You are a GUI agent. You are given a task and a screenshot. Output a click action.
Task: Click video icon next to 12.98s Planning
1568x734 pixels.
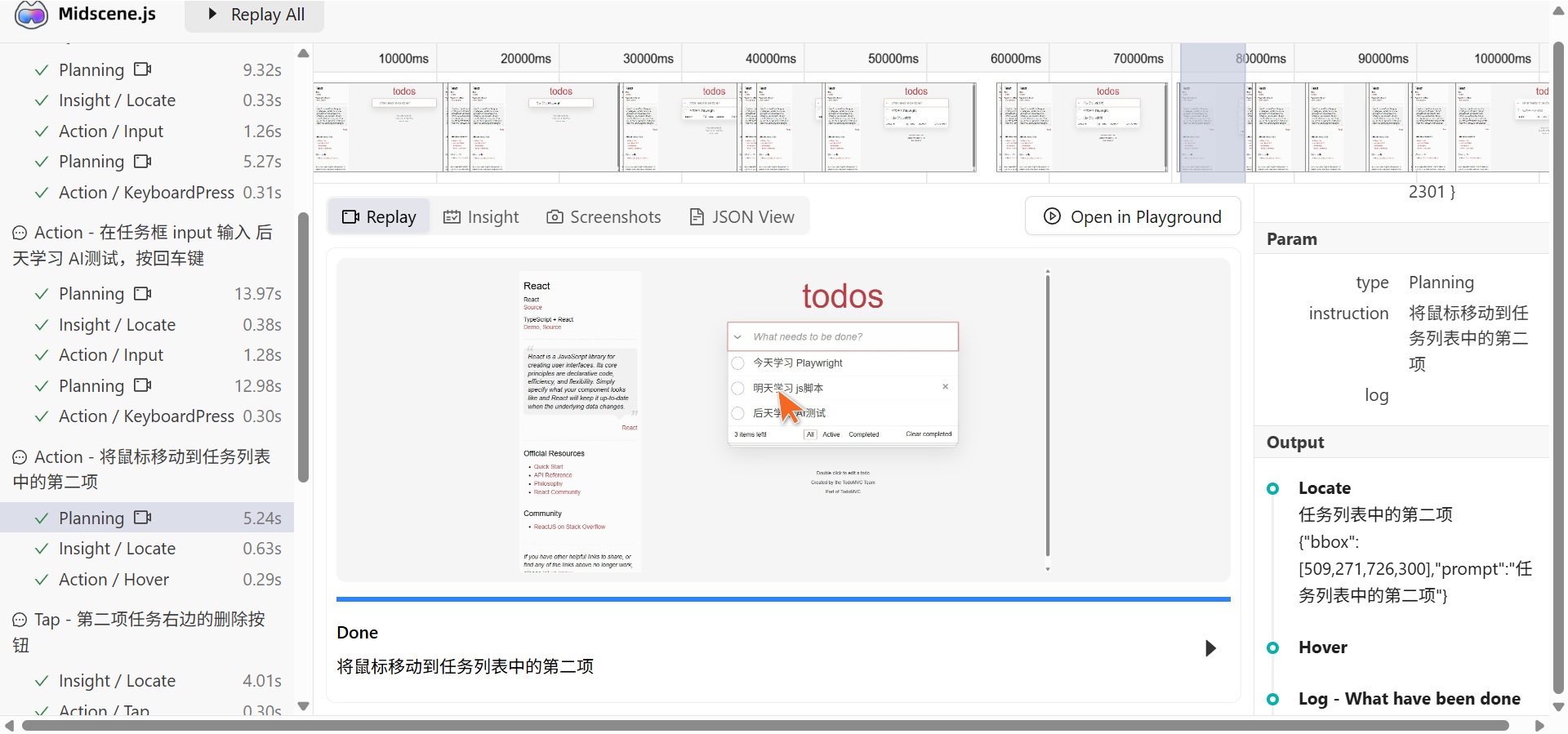(x=143, y=385)
